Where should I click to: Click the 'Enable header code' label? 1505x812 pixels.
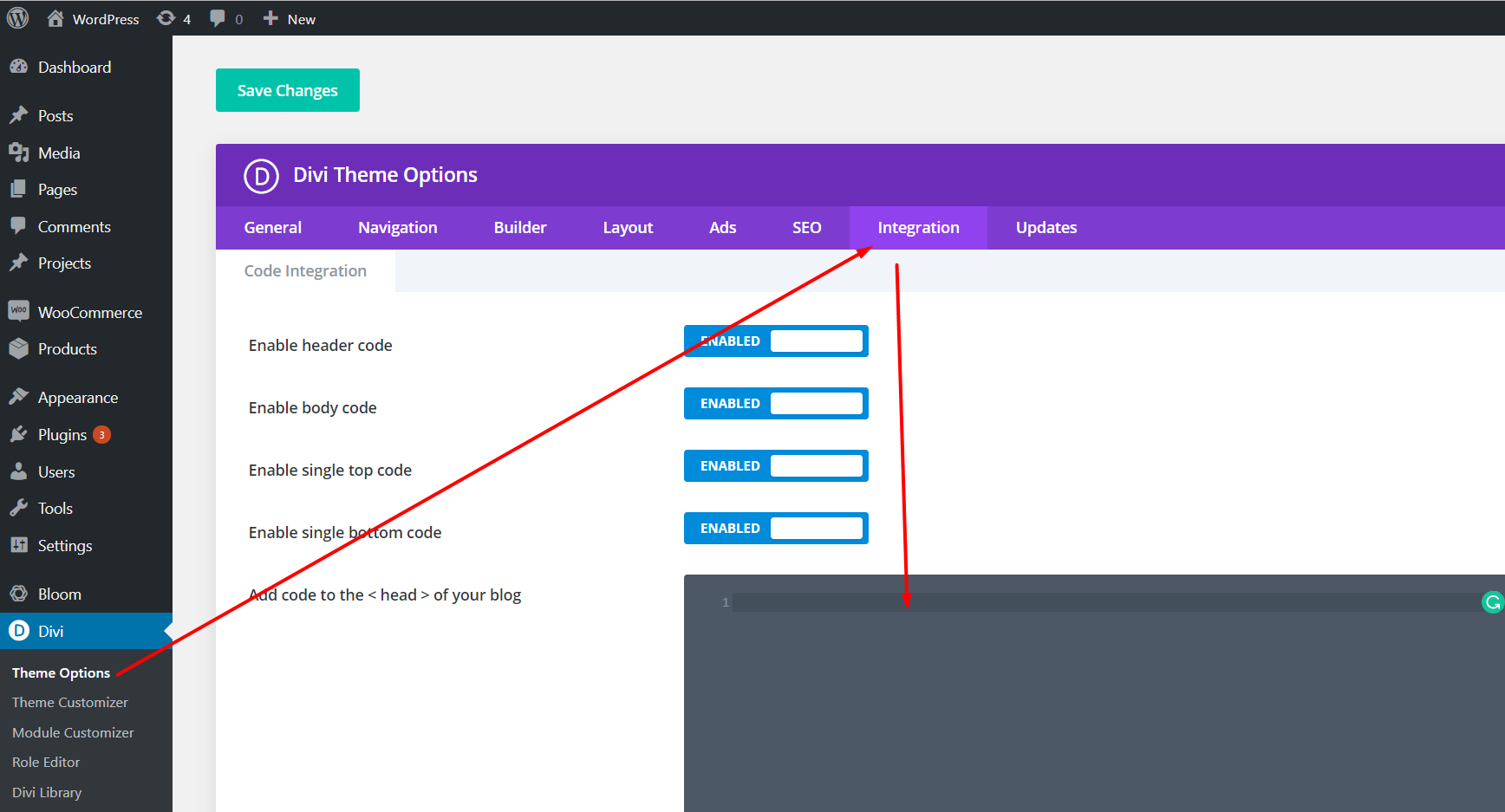click(320, 346)
